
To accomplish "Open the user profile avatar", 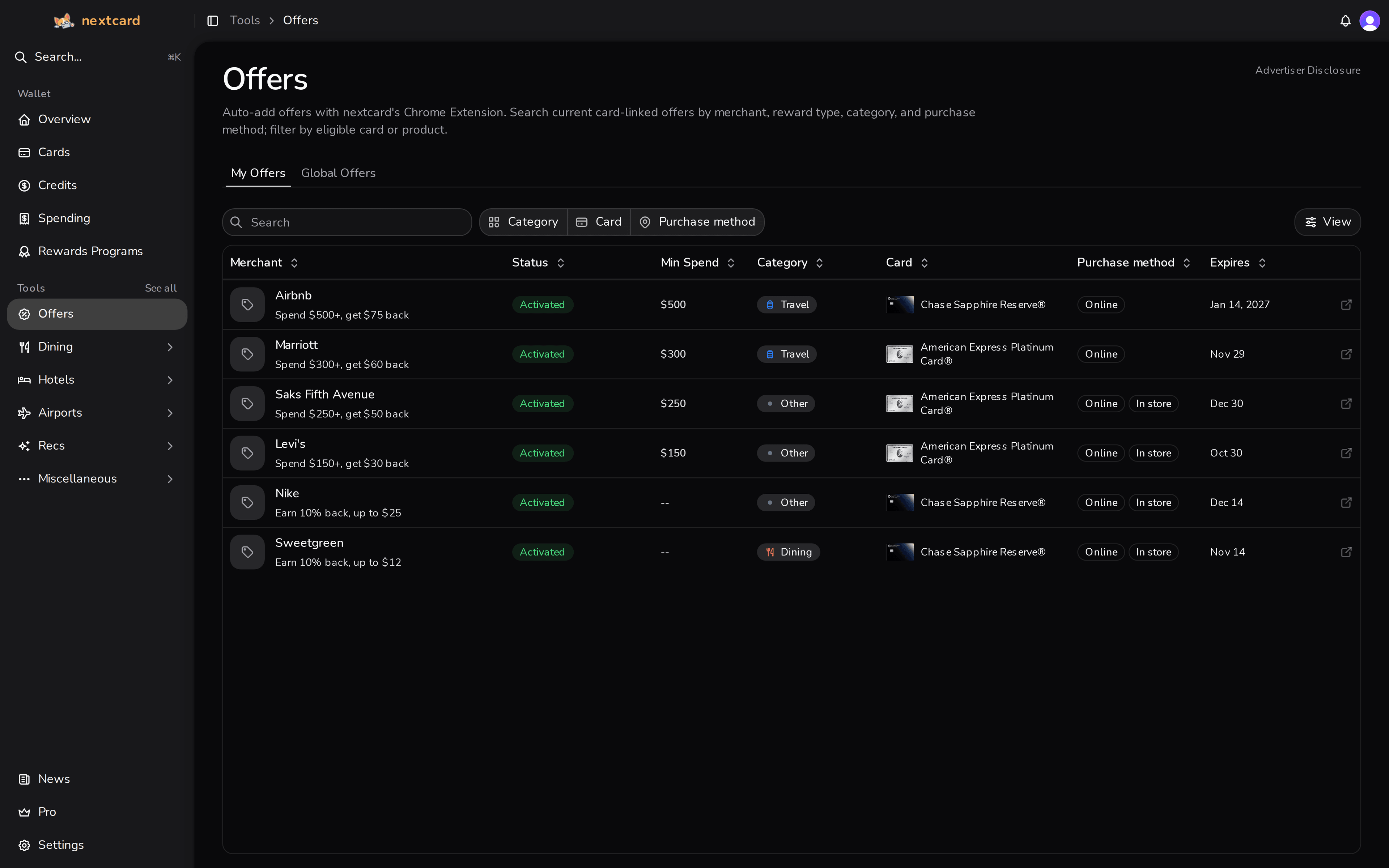I will 1369,21.
